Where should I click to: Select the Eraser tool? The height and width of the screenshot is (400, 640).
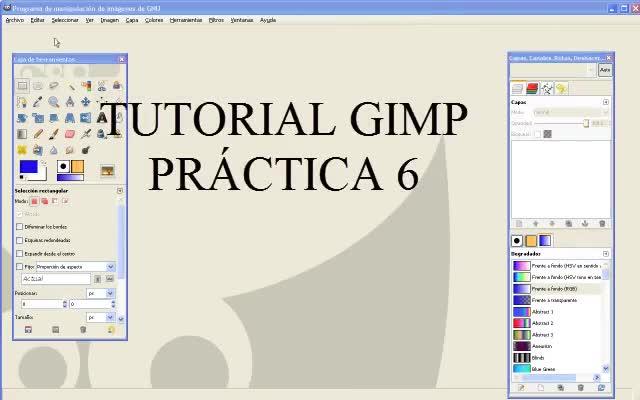(70, 134)
